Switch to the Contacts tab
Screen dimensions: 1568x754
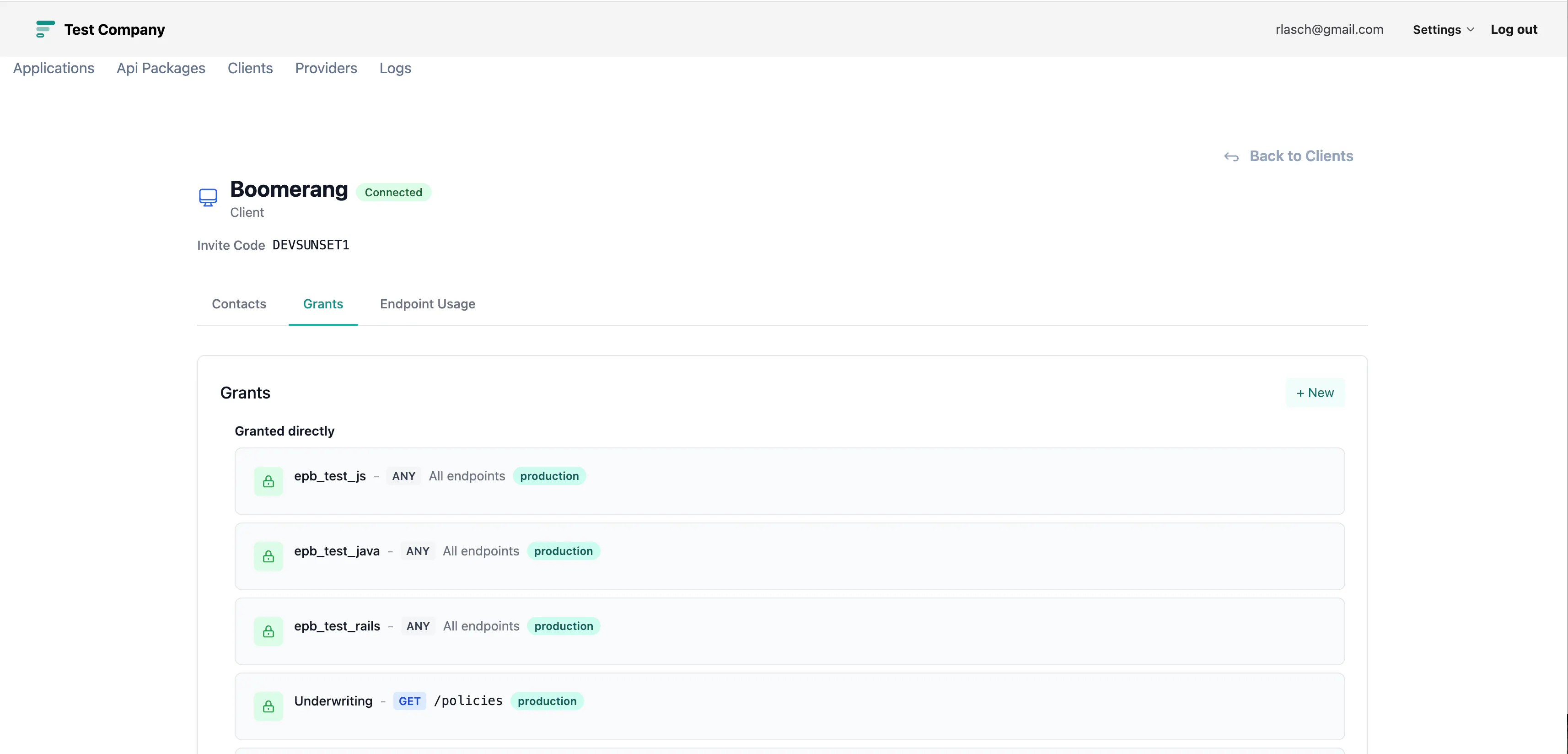(239, 304)
